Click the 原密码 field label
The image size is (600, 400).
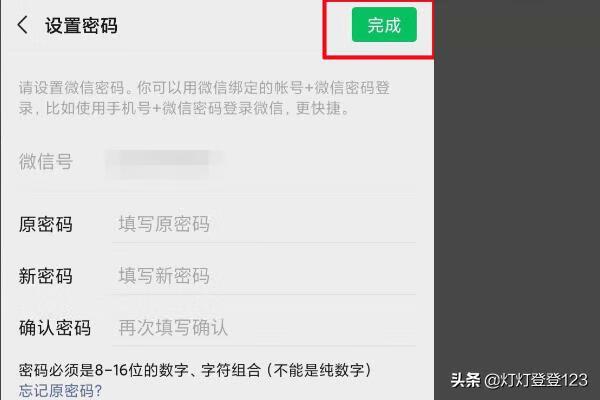point(46,224)
